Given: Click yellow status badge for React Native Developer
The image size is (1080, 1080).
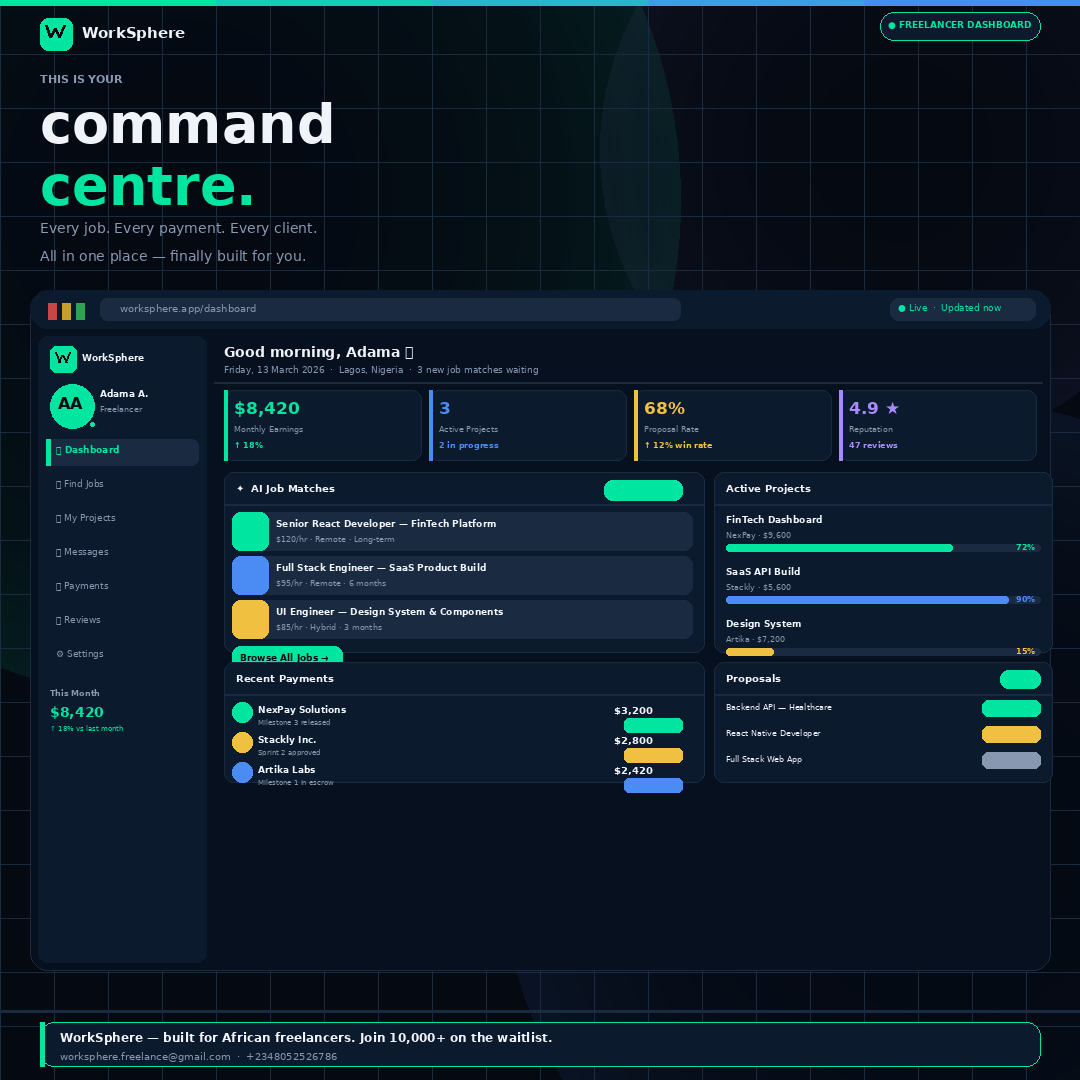Looking at the screenshot, I should (x=1011, y=734).
